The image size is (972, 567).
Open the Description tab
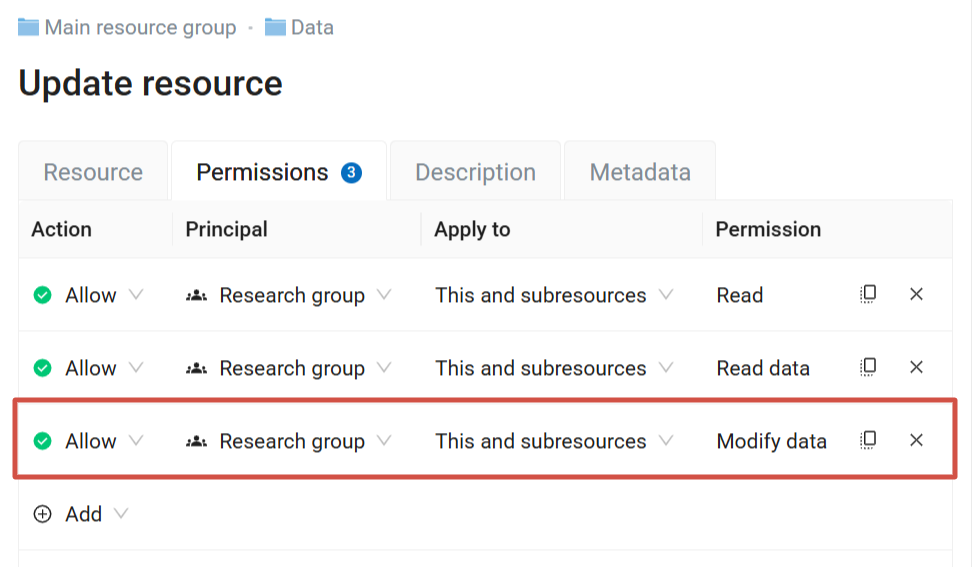click(x=475, y=172)
